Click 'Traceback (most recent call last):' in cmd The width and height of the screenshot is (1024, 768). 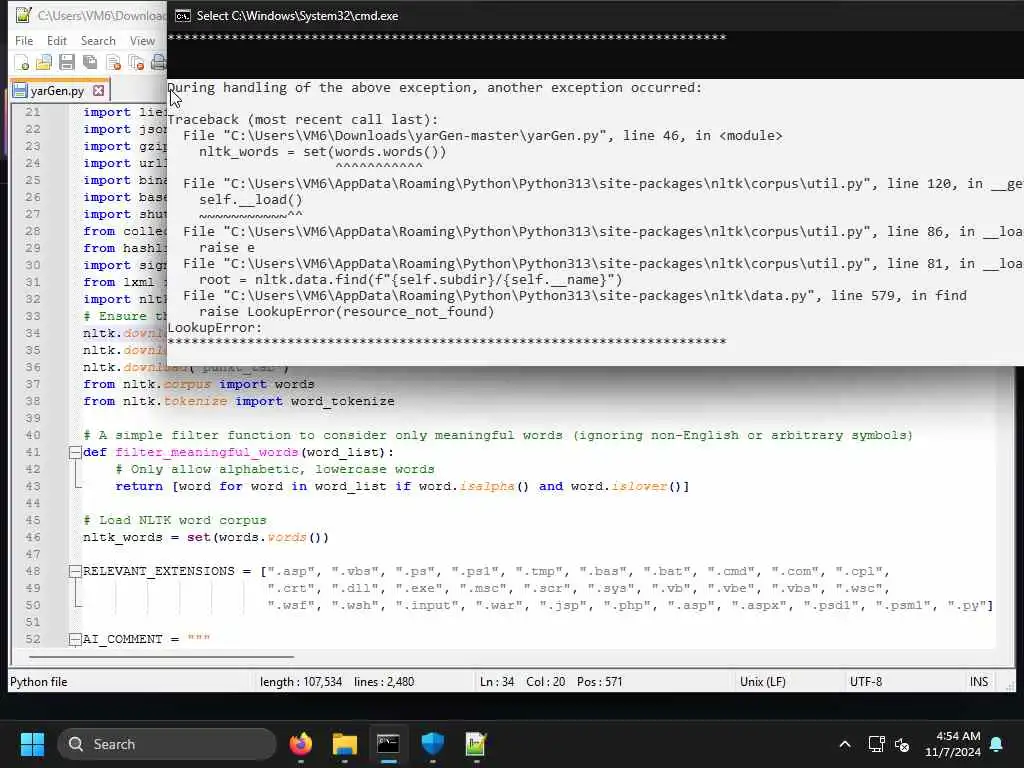303,120
